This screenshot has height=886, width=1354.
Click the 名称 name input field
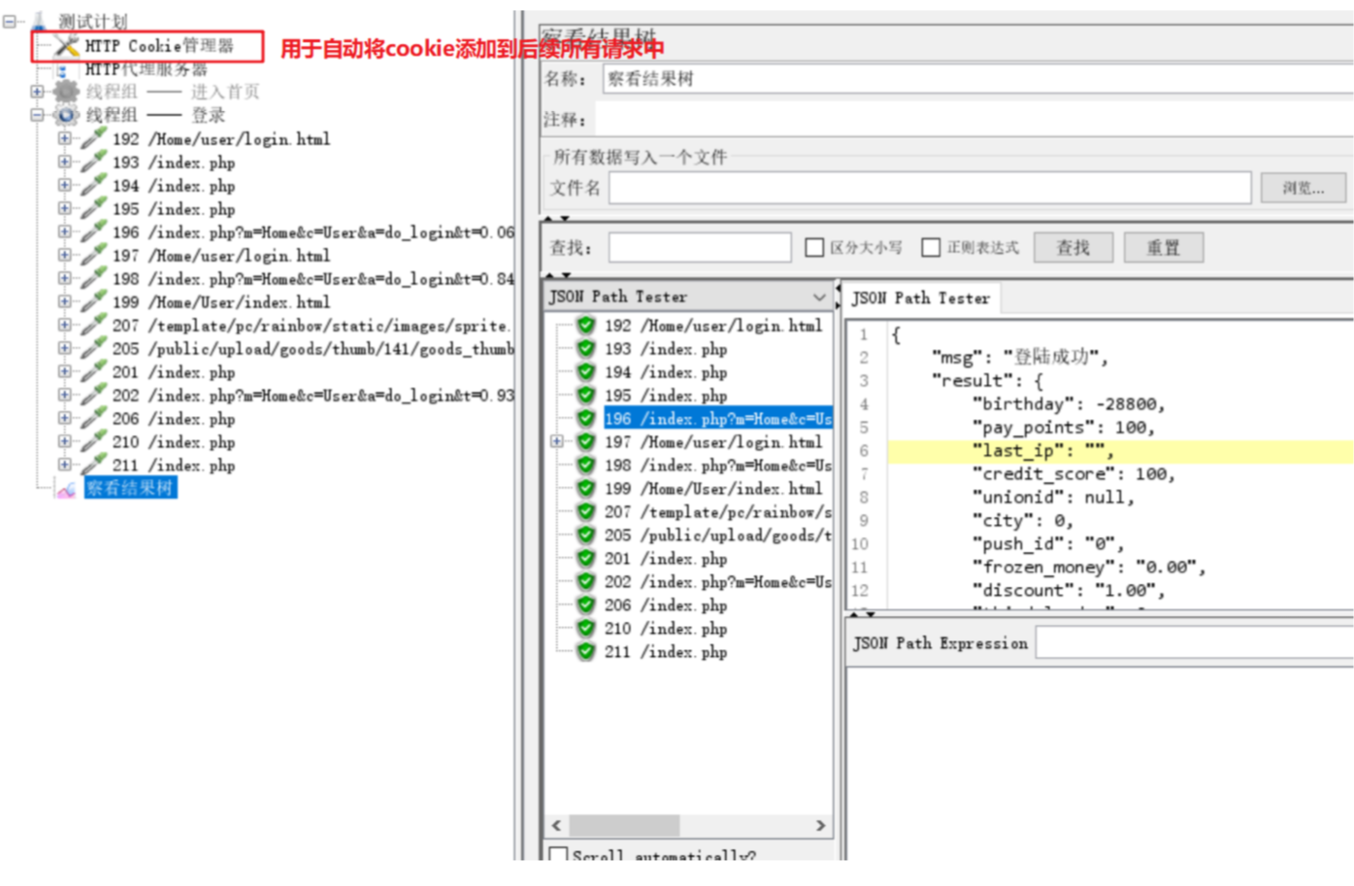(978, 79)
